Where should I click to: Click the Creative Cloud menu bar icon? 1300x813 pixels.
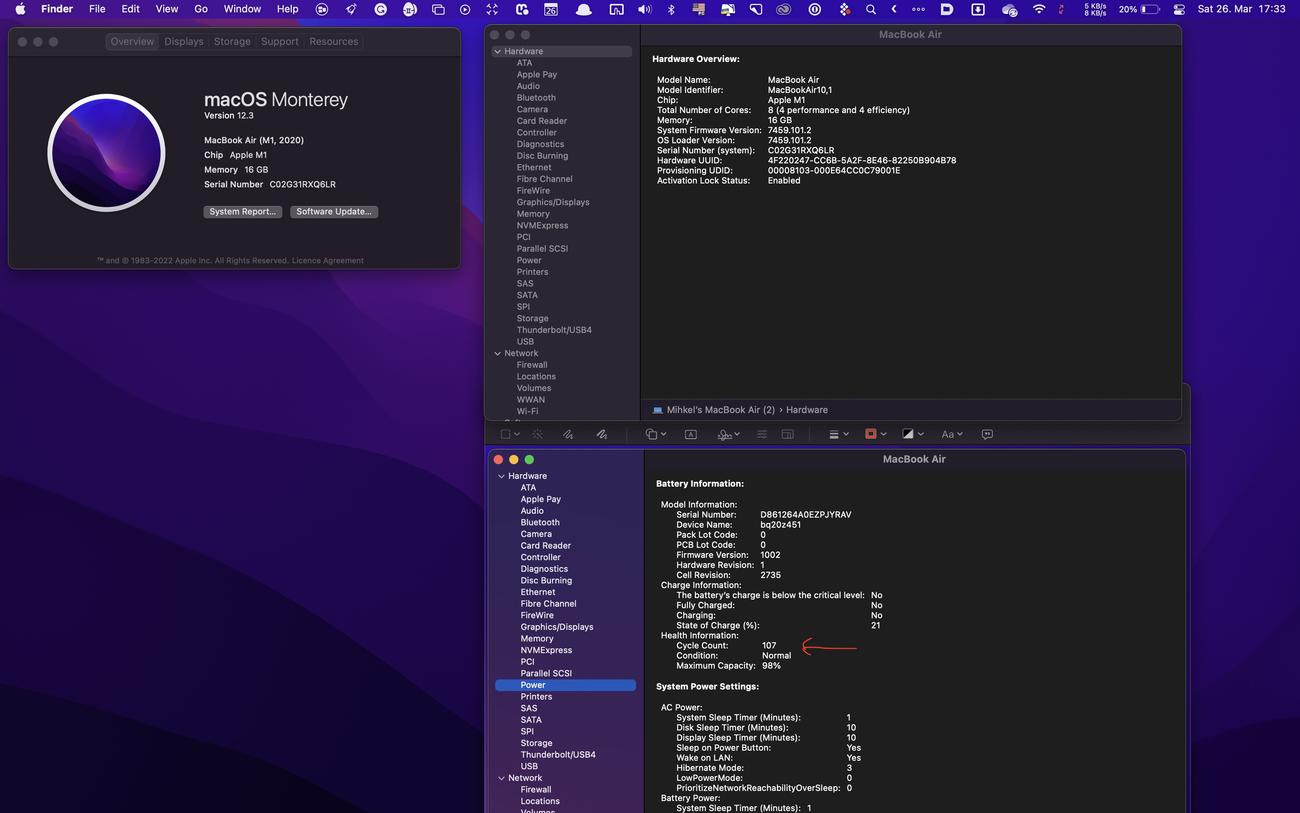click(x=785, y=9)
